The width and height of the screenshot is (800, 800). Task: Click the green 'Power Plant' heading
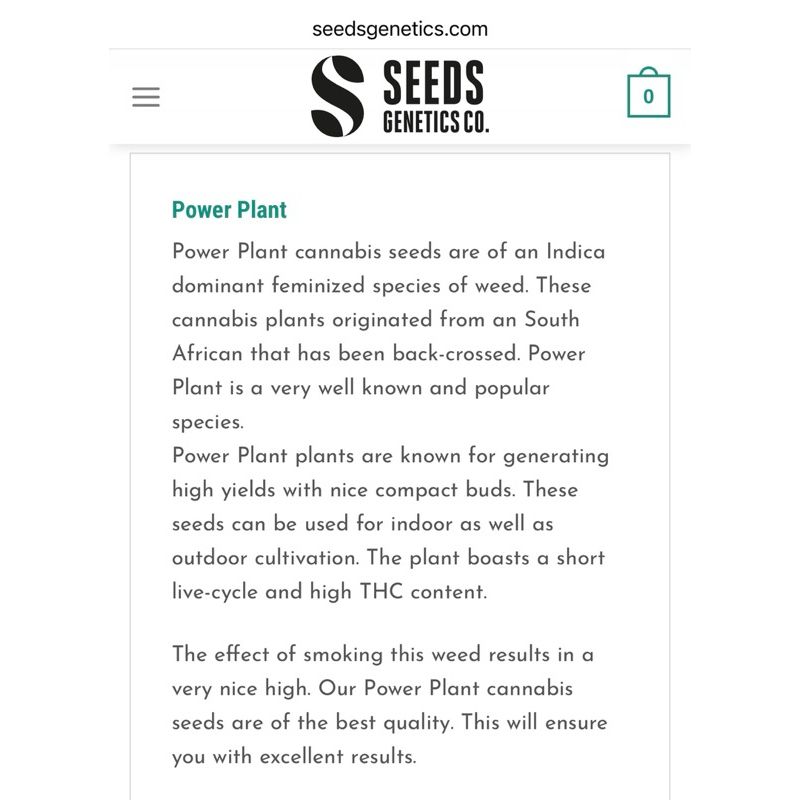click(x=229, y=210)
